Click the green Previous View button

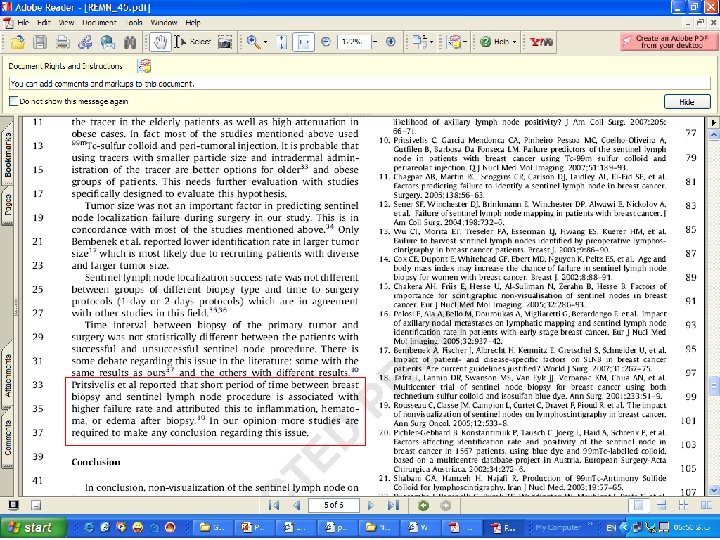coord(423,506)
